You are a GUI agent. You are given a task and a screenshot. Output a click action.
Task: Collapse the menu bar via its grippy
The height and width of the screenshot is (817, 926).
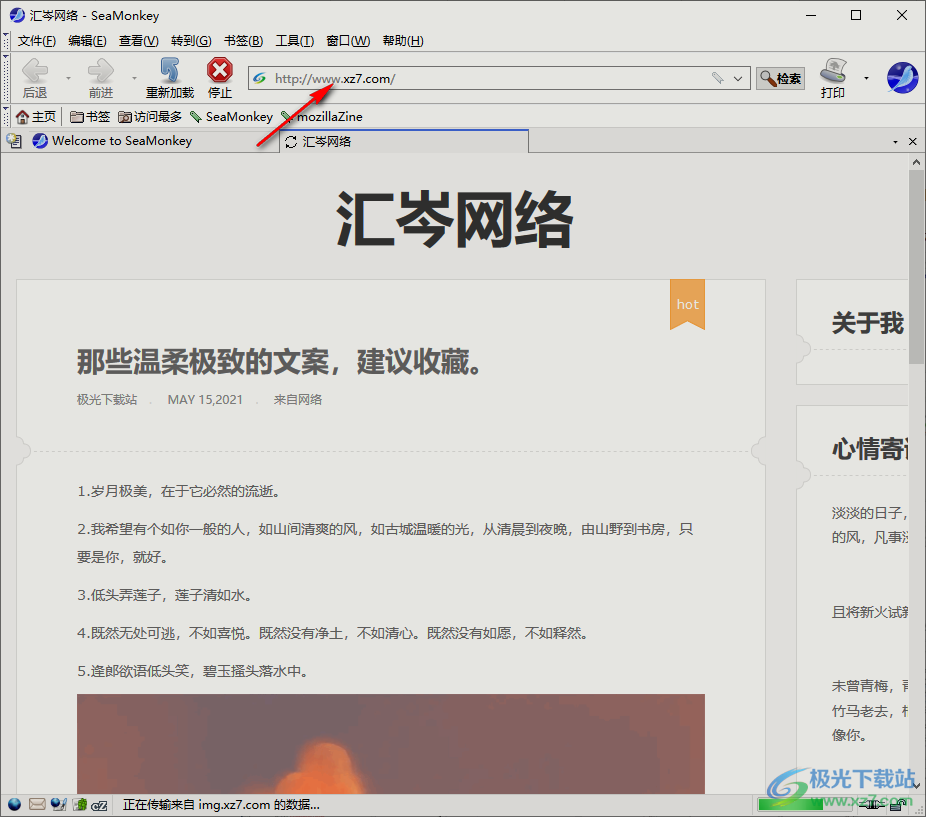tap(5, 40)
